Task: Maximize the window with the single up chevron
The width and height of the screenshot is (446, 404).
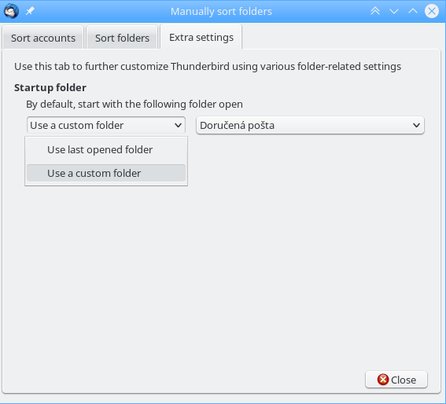Action: (x=413, y=11)
